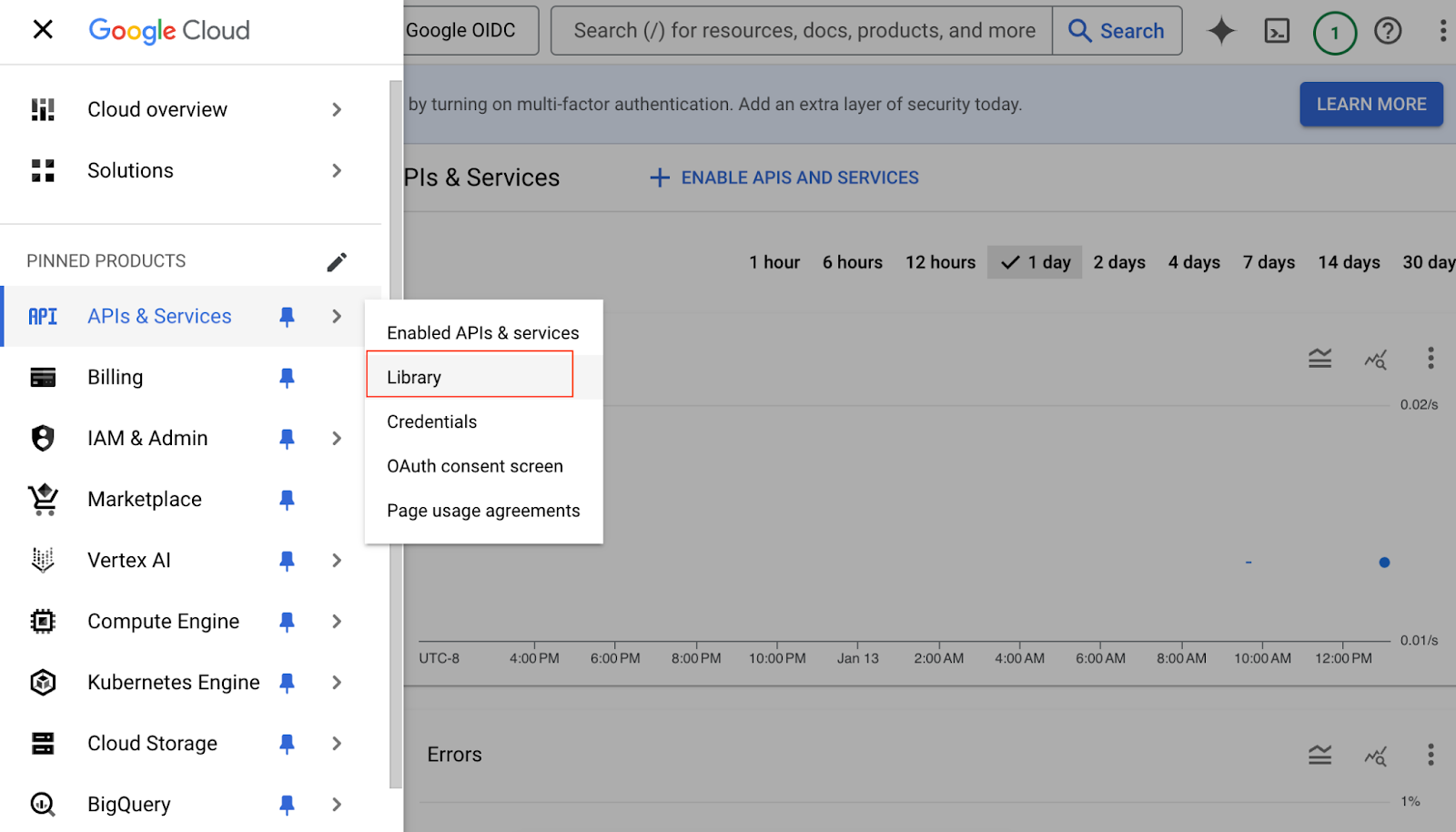Expand Cloud overview submenu chevron
Viewport: 1456px width, 832px height.
pyautogui.click(x=337, y=109)
